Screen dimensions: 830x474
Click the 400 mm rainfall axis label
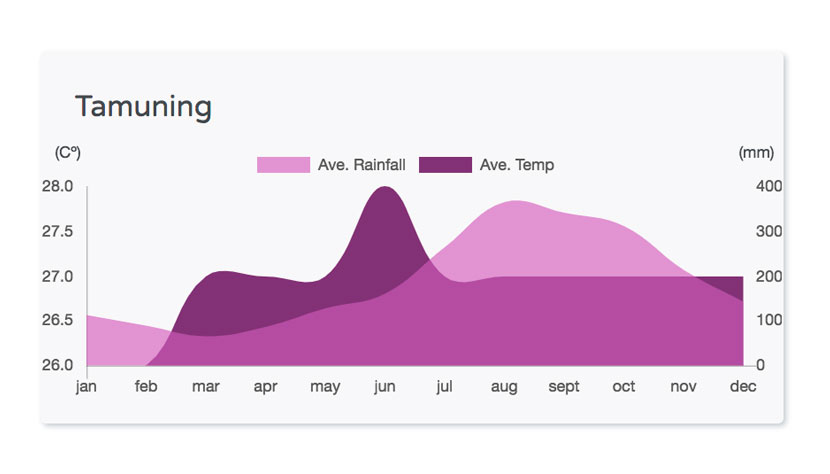pyautogui.click(x=769, y=186)
